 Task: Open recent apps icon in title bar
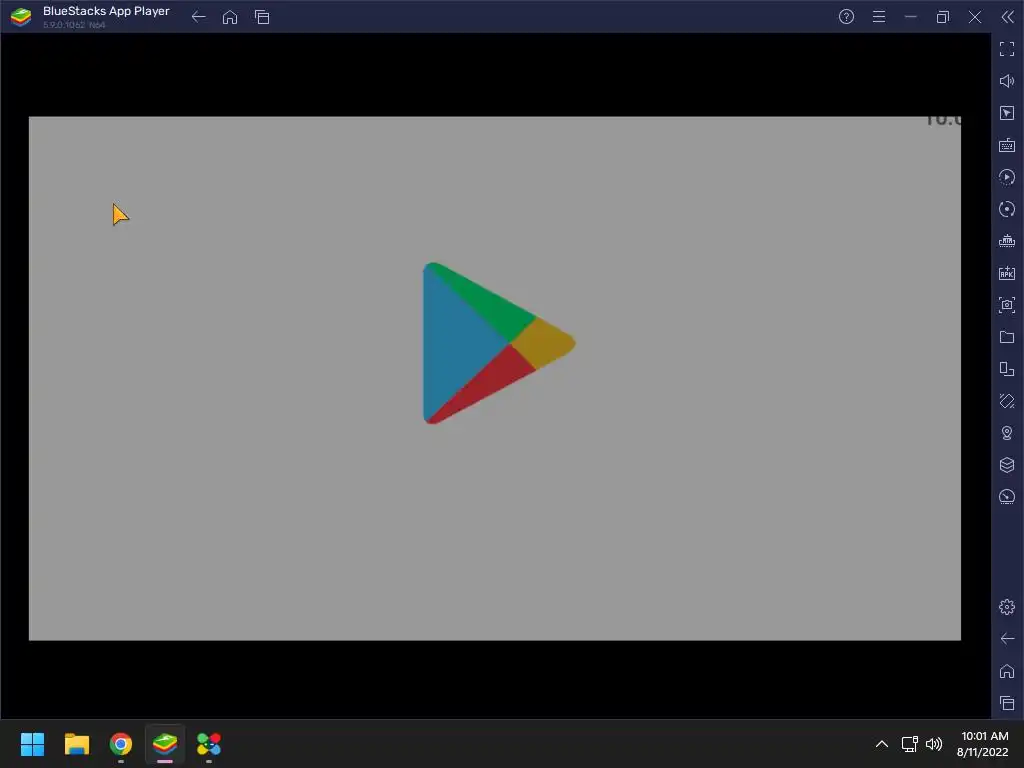(x=262, y=17)
